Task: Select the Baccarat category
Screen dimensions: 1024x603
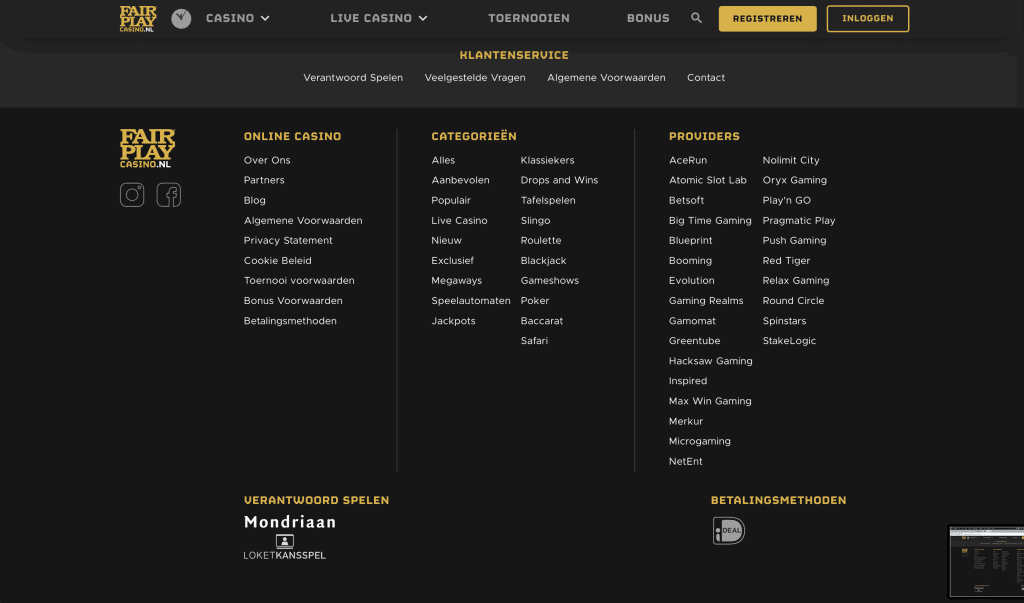Action: coord(541,321)
